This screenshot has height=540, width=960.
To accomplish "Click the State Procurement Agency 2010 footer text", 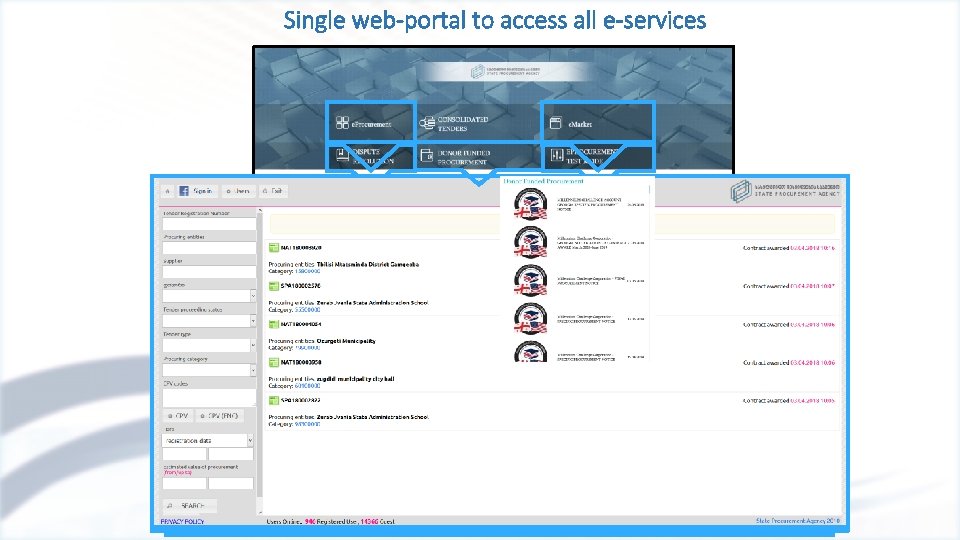I will [x=798, y=520].
